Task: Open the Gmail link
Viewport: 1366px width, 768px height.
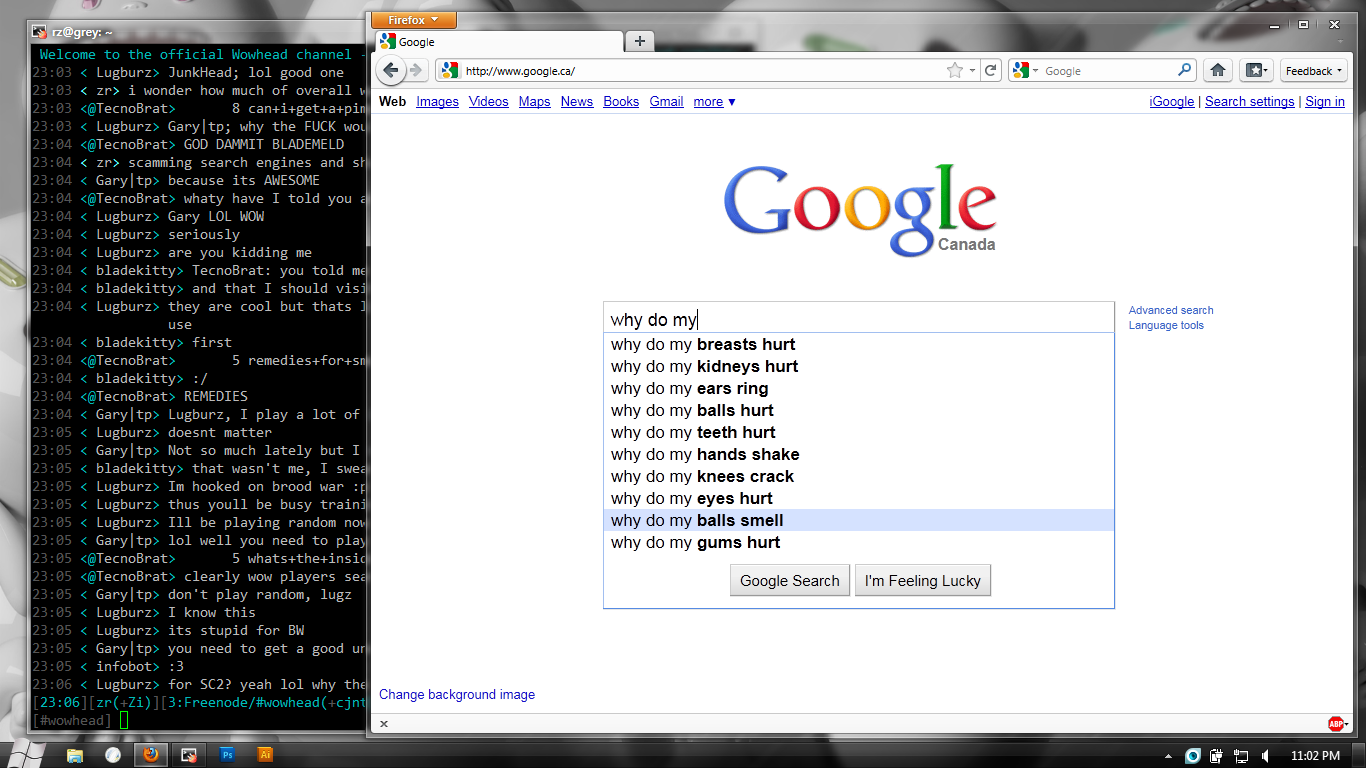Action: pyautogui.click(x=666, y=101)
